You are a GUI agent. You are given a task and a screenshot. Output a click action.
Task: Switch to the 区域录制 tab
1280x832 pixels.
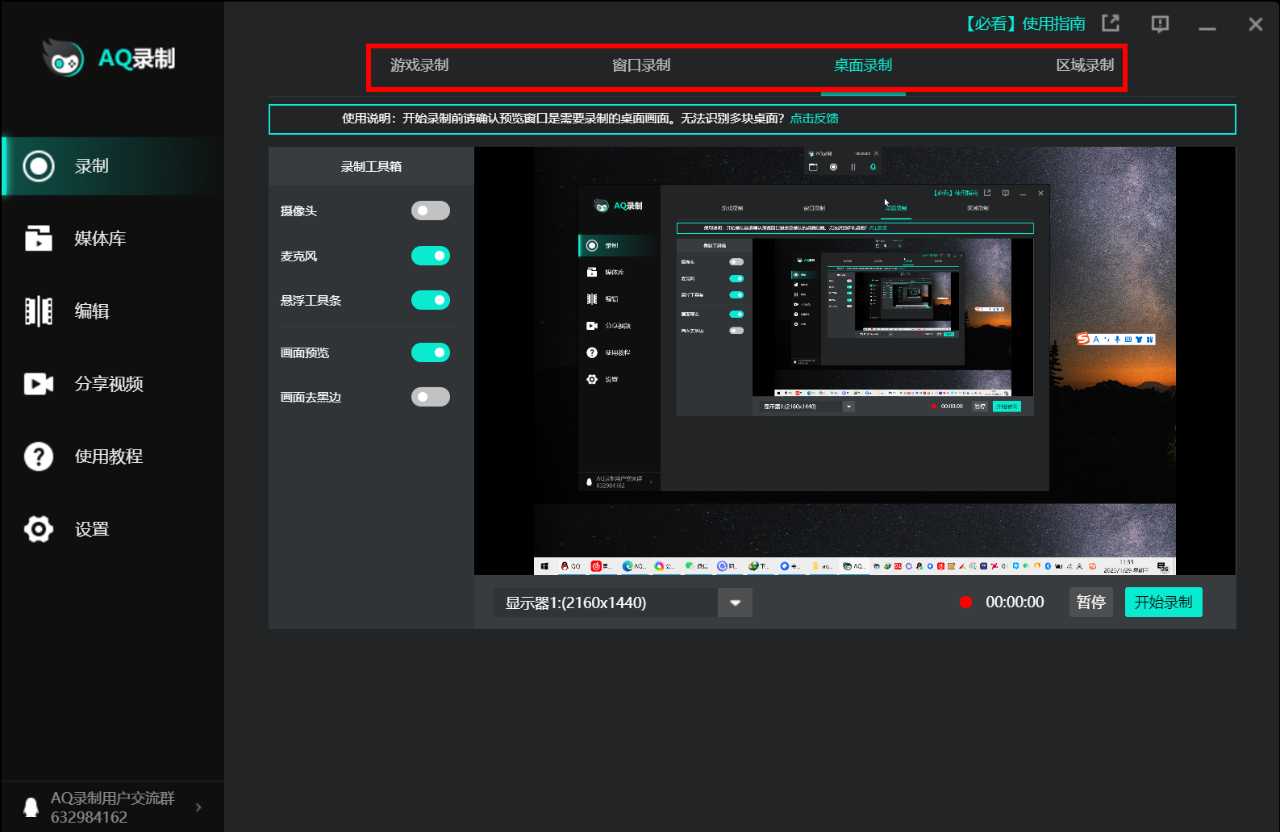[x=1084, y=66]
